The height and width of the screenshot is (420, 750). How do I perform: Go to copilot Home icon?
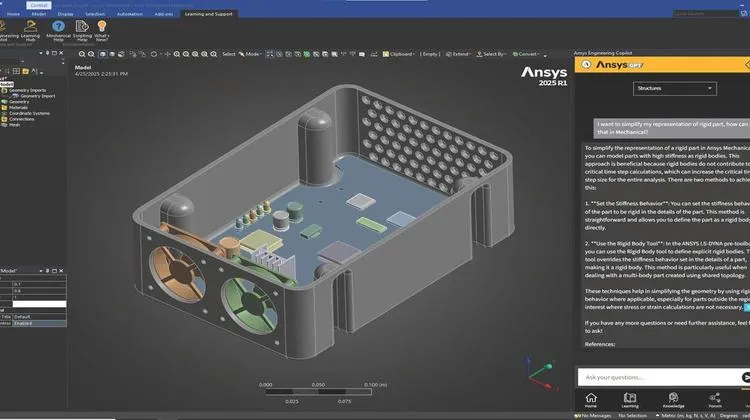[591, 400]
